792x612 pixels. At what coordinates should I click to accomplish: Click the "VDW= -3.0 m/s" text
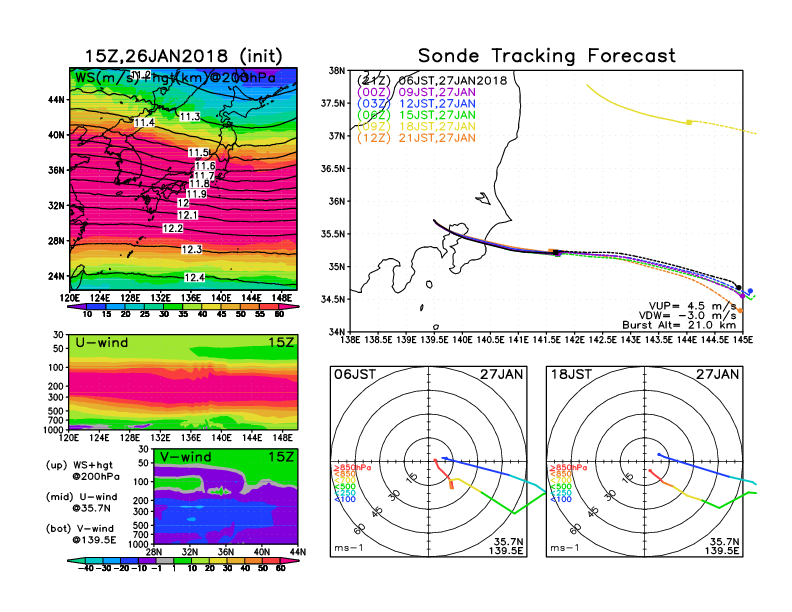687,316
